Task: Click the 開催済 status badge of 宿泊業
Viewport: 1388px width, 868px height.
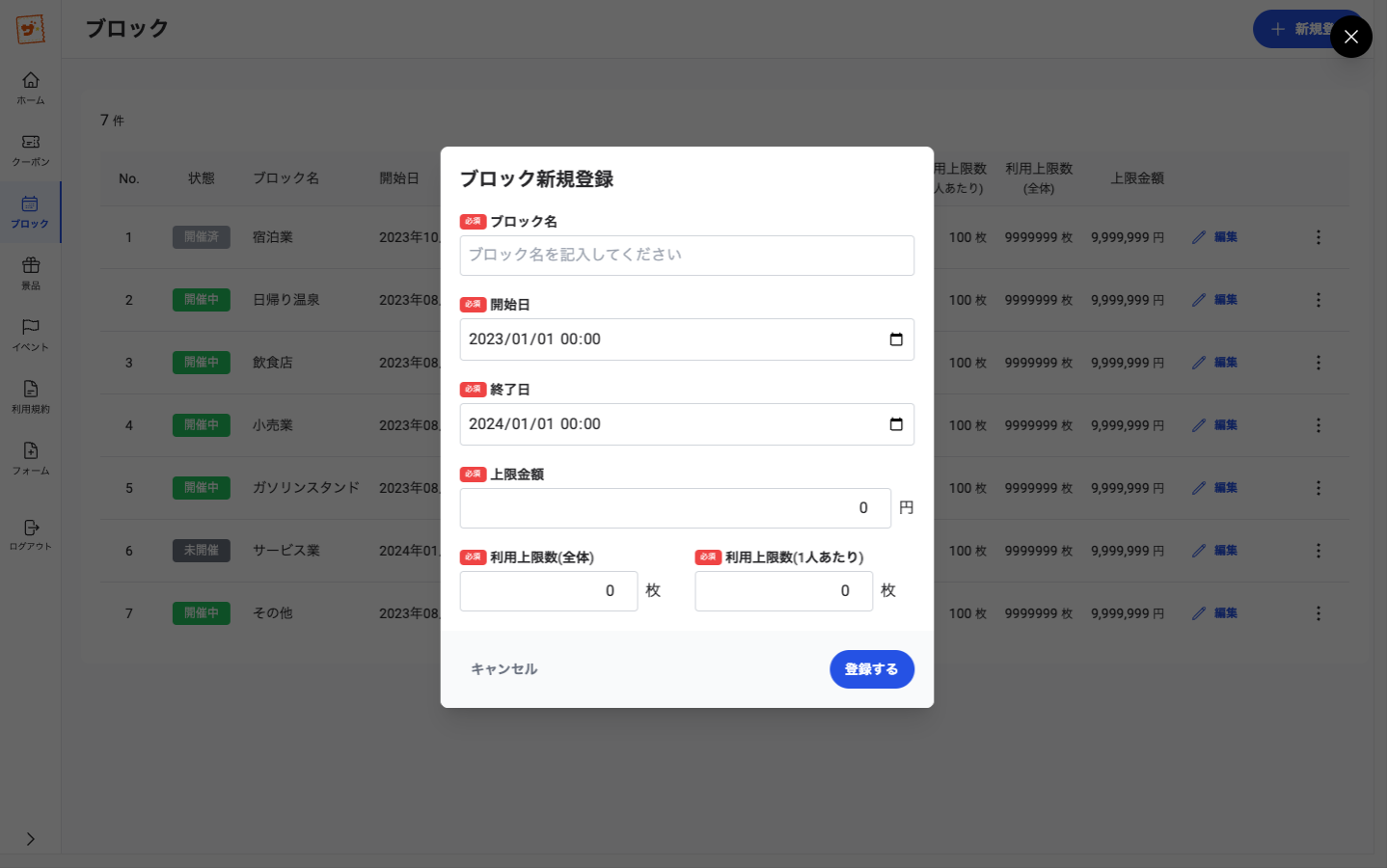Action: tap(202, 237)
